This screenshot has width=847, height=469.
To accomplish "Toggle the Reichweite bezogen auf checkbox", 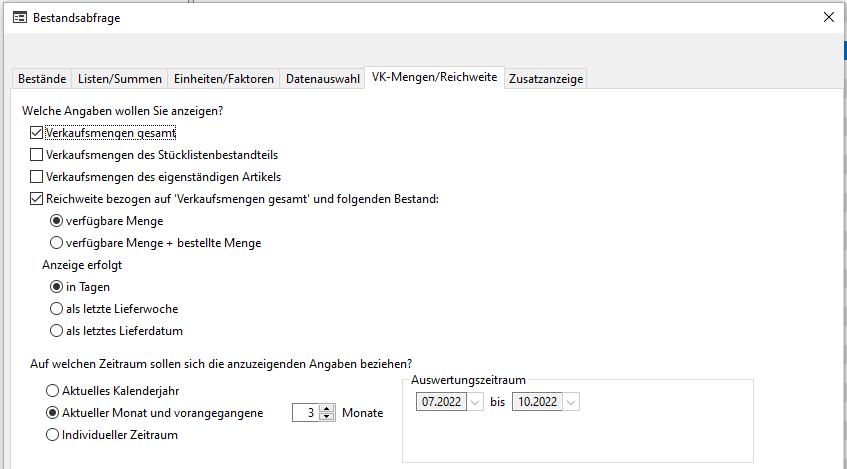I will click(37, 199).
